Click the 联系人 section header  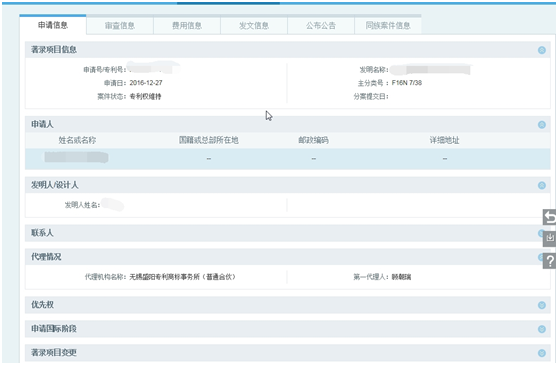(288, 233)
